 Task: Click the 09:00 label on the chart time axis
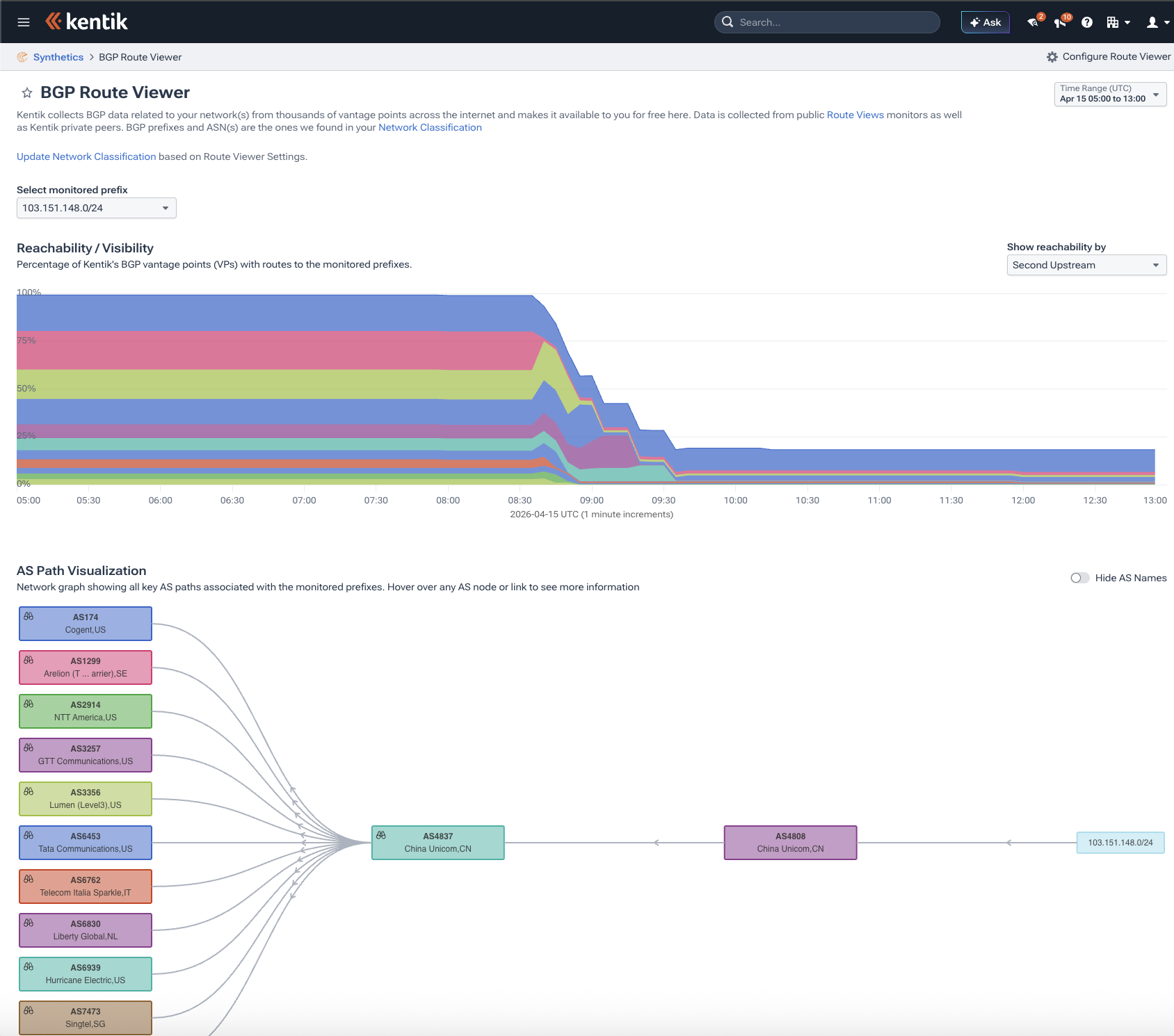(592, 501)
